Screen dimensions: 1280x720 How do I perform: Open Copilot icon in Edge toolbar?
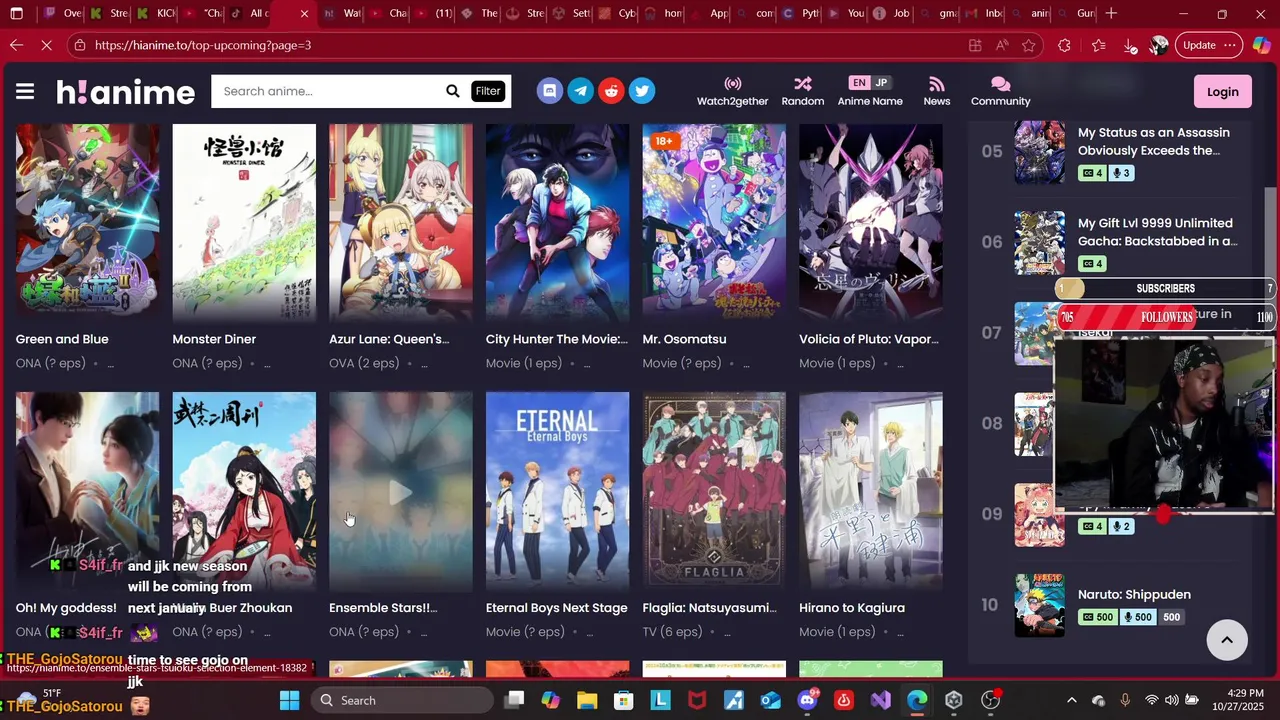1263,45
